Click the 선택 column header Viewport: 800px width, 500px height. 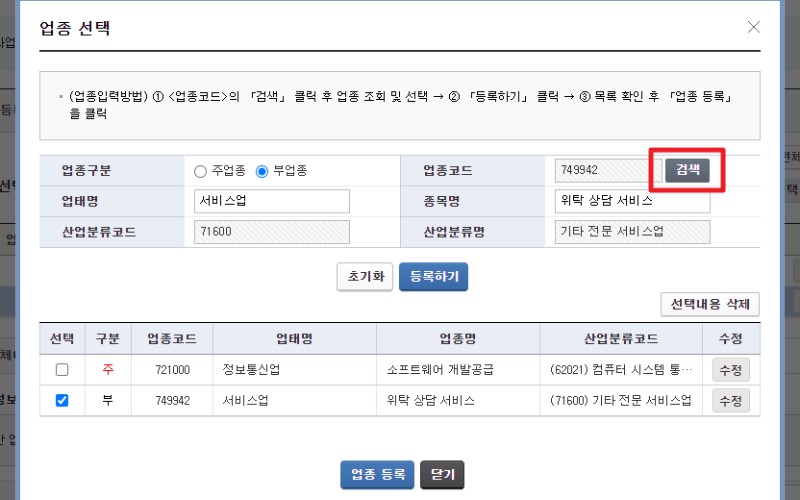tap(62, 339)
